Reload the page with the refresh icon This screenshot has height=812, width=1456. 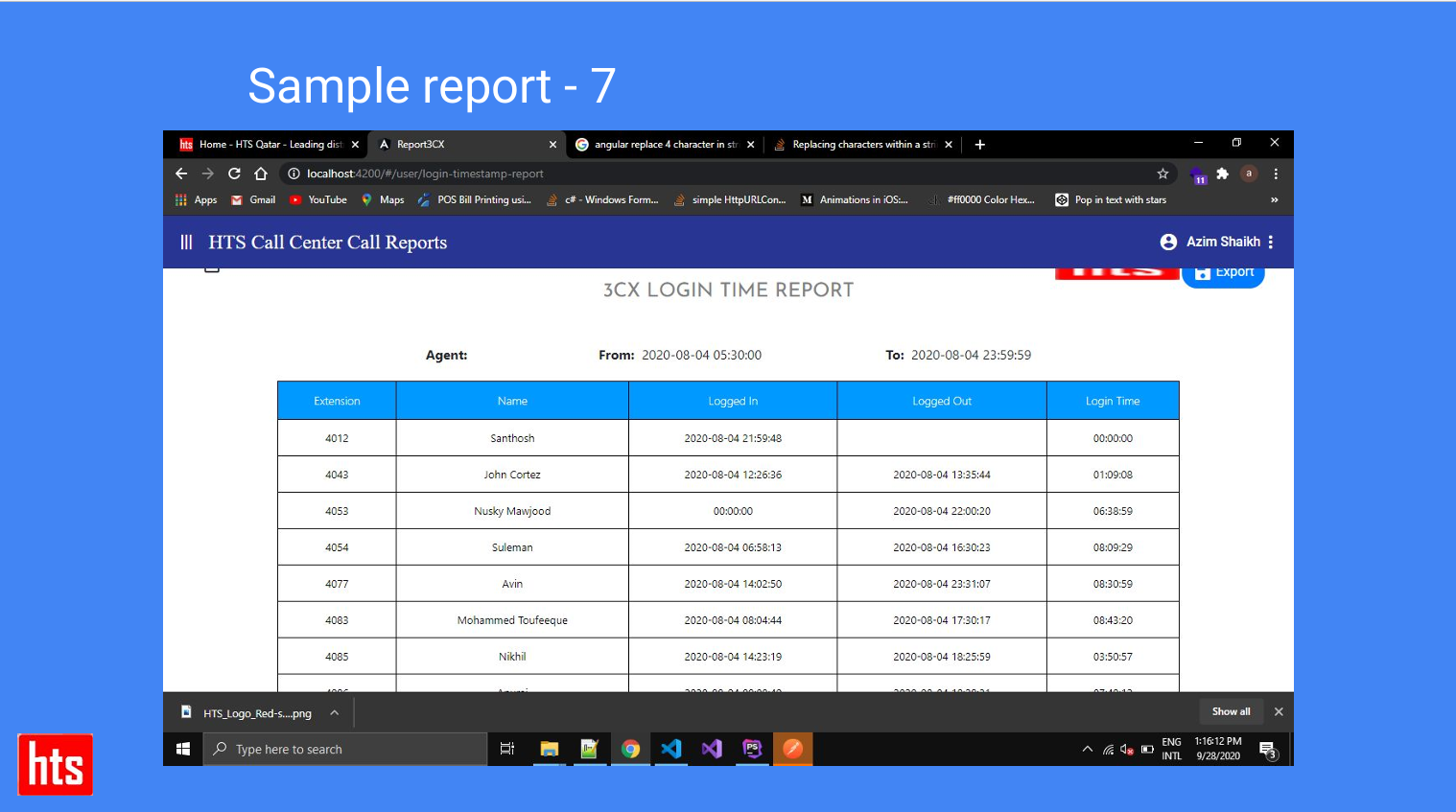coord(234,174)
